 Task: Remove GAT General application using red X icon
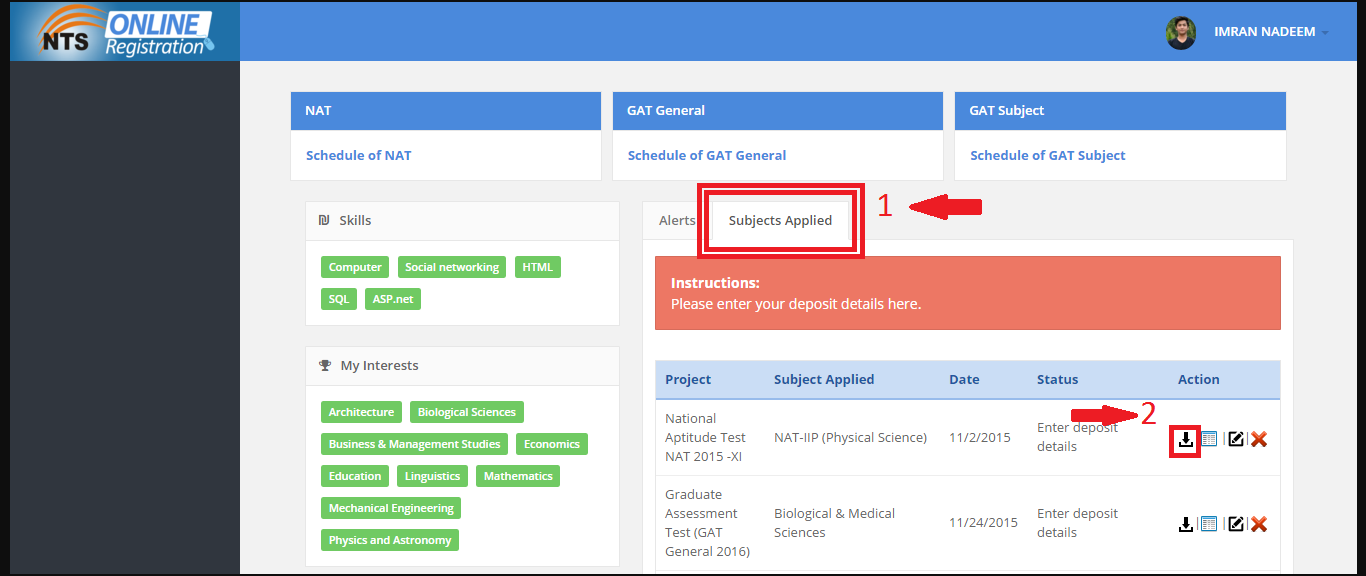1259,523
